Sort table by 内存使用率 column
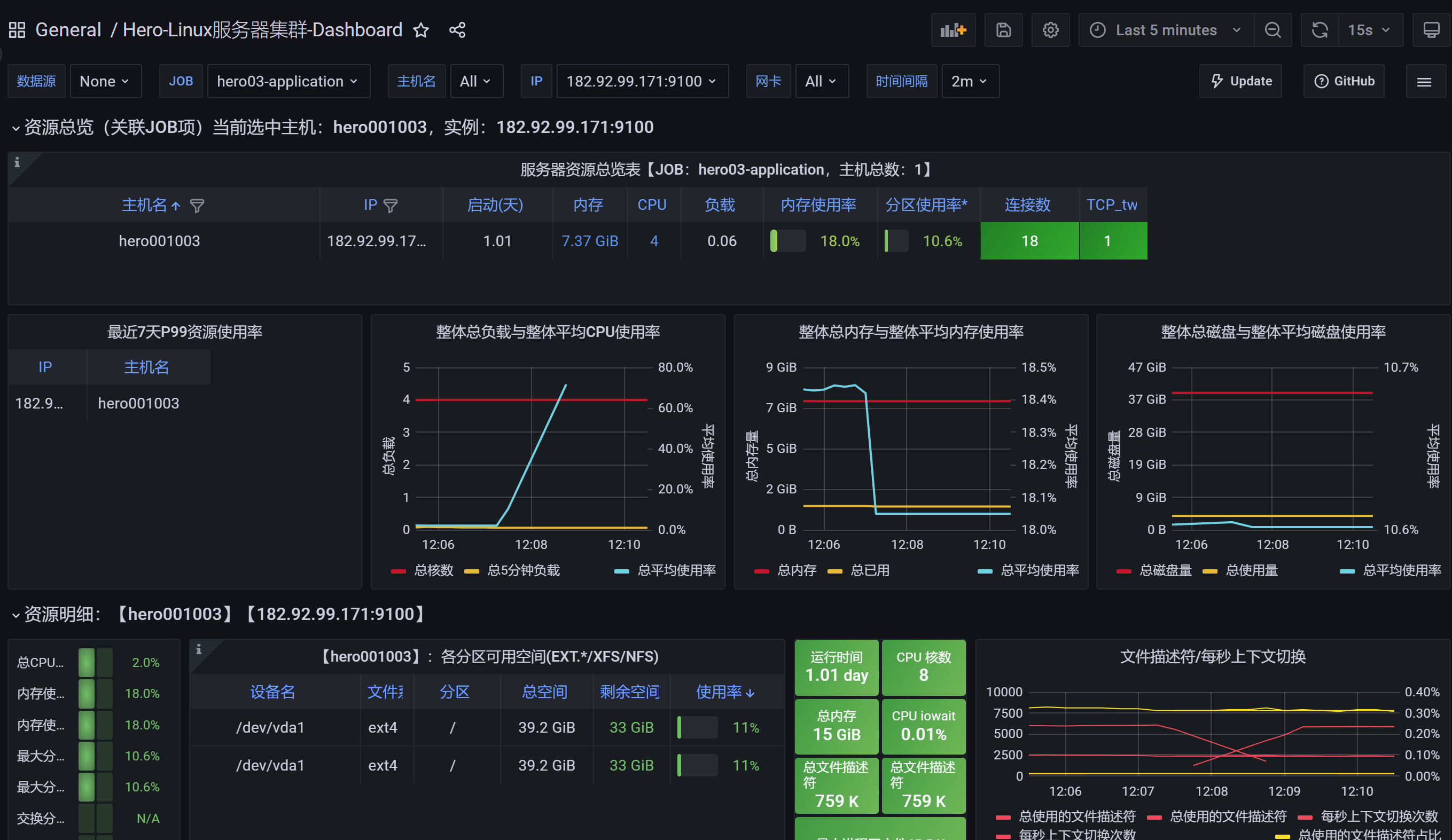The height and width of the screenshot is (840, 1452). click(818, 205)
